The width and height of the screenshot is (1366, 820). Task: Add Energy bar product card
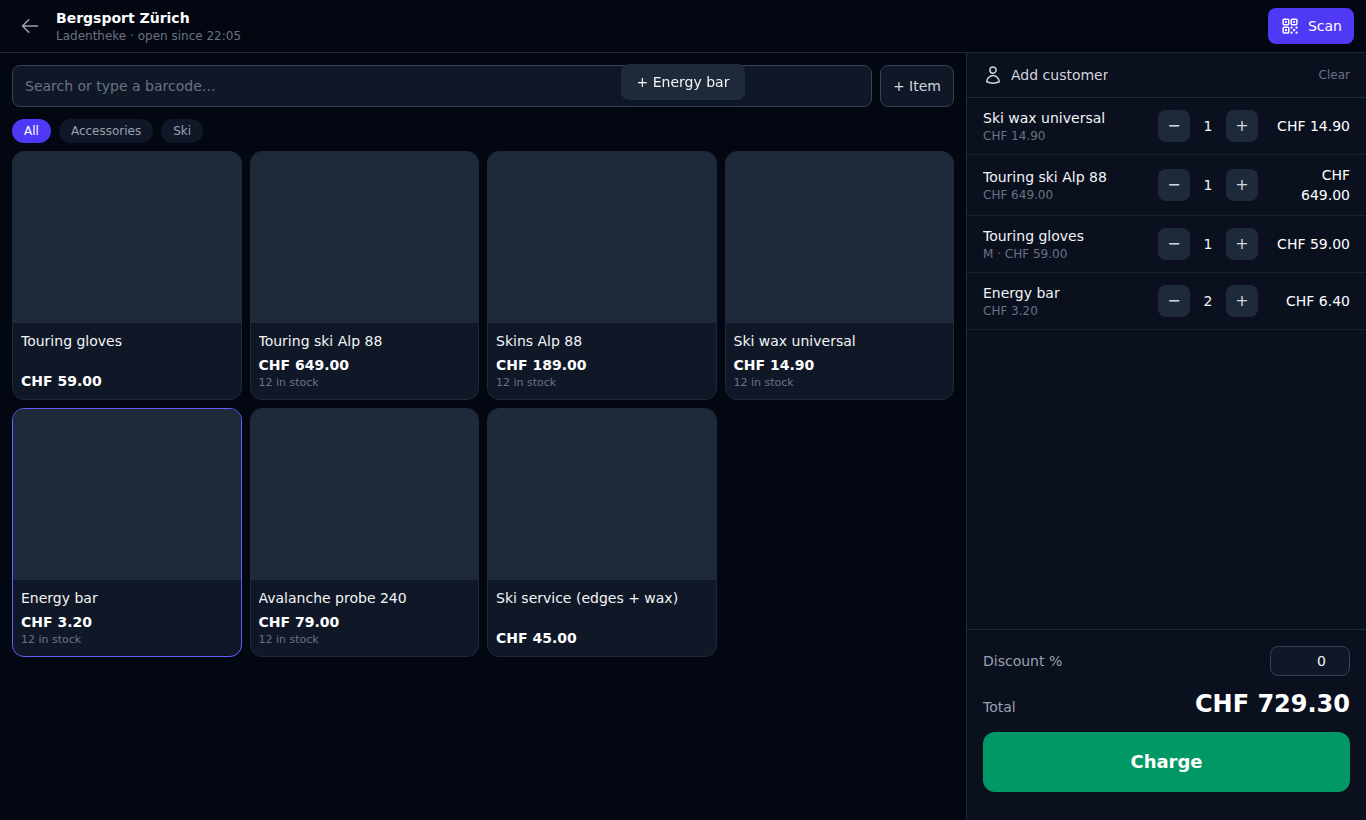127,532
